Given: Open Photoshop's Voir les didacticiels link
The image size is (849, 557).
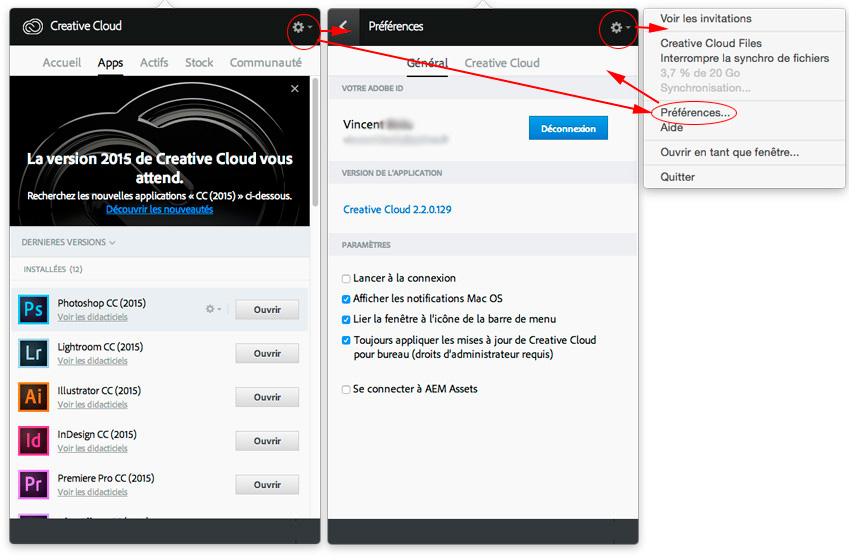Looking at the screenshot, I should 93,317.
